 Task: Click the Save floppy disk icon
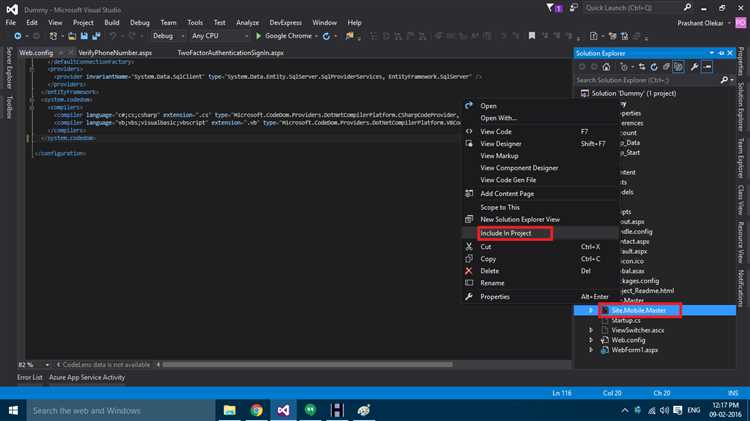click(x=84, y=36)
